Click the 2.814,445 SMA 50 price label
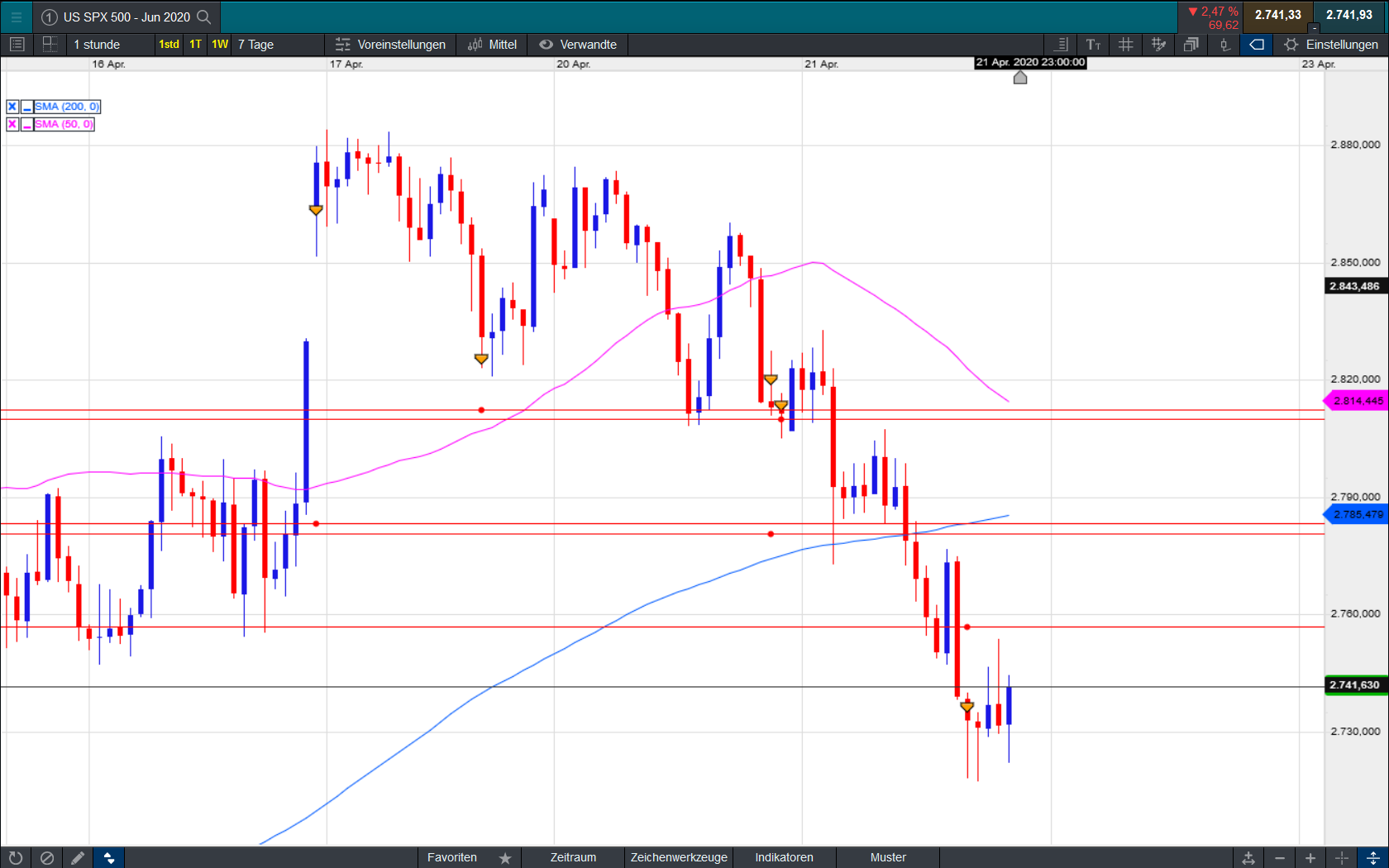 point(1357,401)
